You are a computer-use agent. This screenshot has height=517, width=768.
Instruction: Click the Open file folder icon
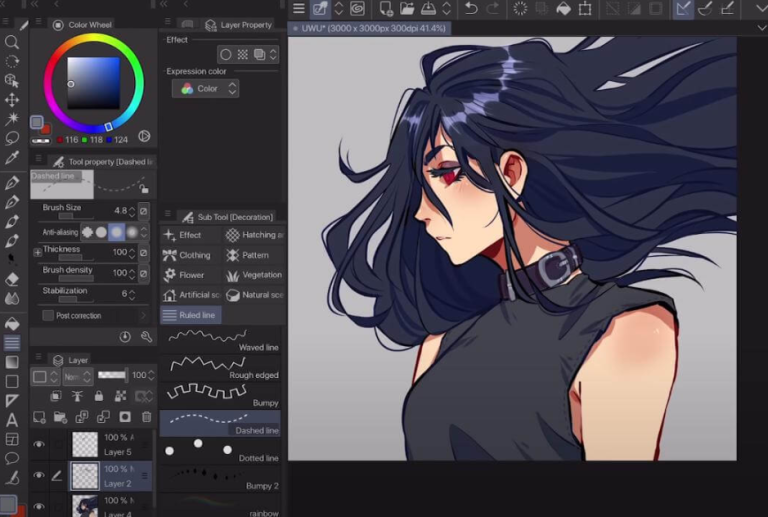(x=405, y=9)
